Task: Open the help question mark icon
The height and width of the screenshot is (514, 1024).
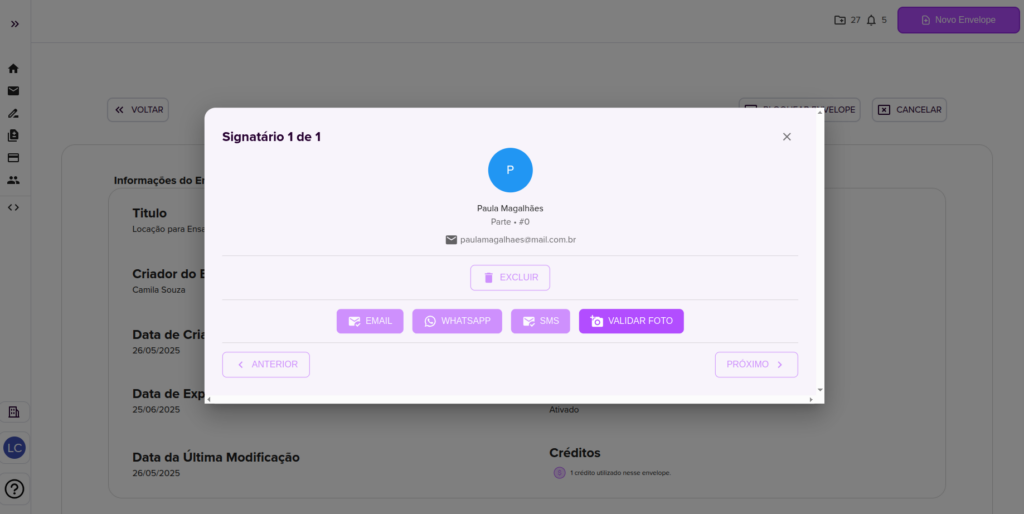Action: point(15,489)
